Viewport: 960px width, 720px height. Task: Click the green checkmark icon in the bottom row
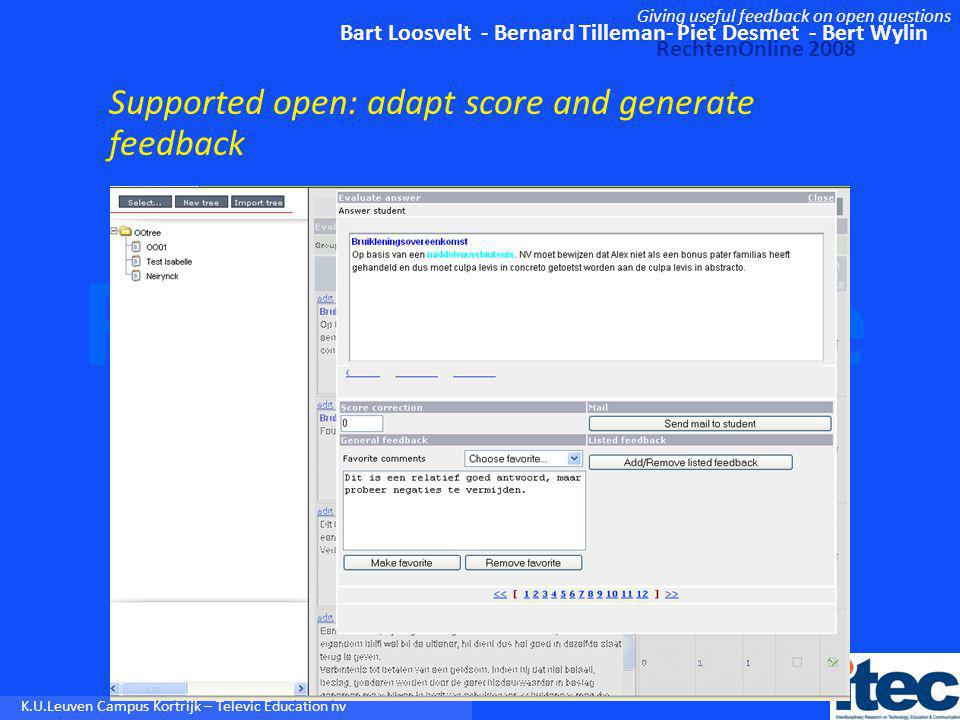833,662
